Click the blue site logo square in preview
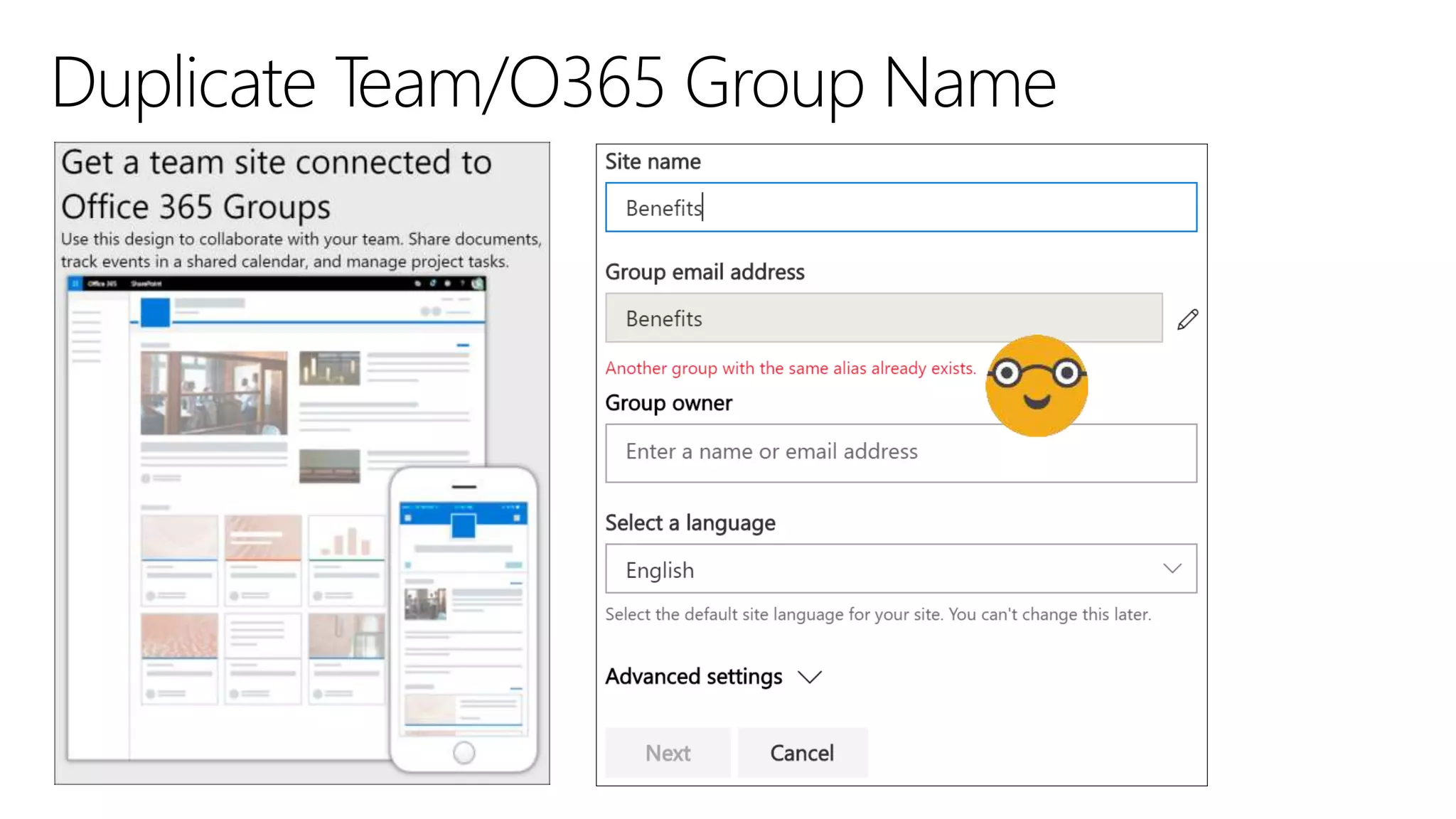This screenshot has width=1456, height=819. tap(155, 312)
